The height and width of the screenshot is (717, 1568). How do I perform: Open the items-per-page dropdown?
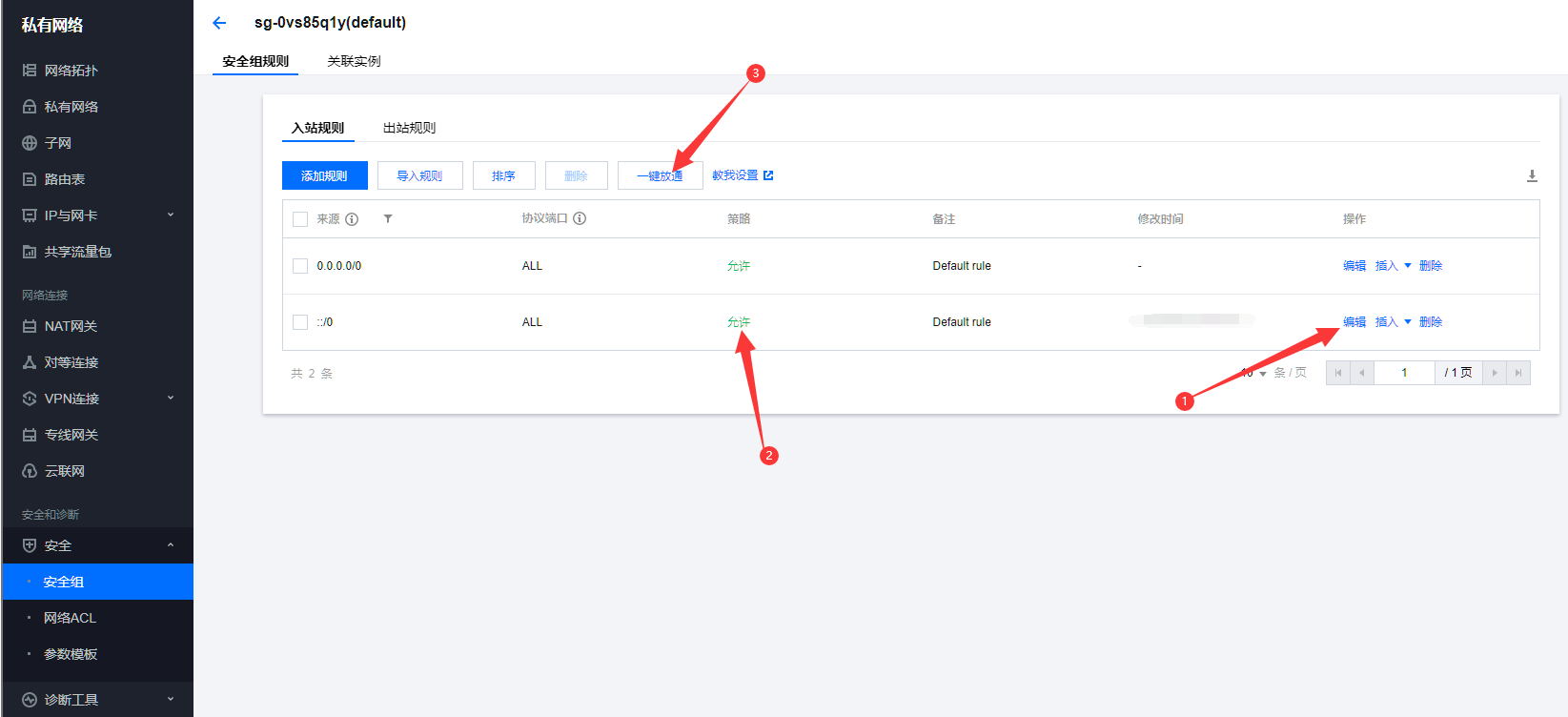pos(1254,373)
